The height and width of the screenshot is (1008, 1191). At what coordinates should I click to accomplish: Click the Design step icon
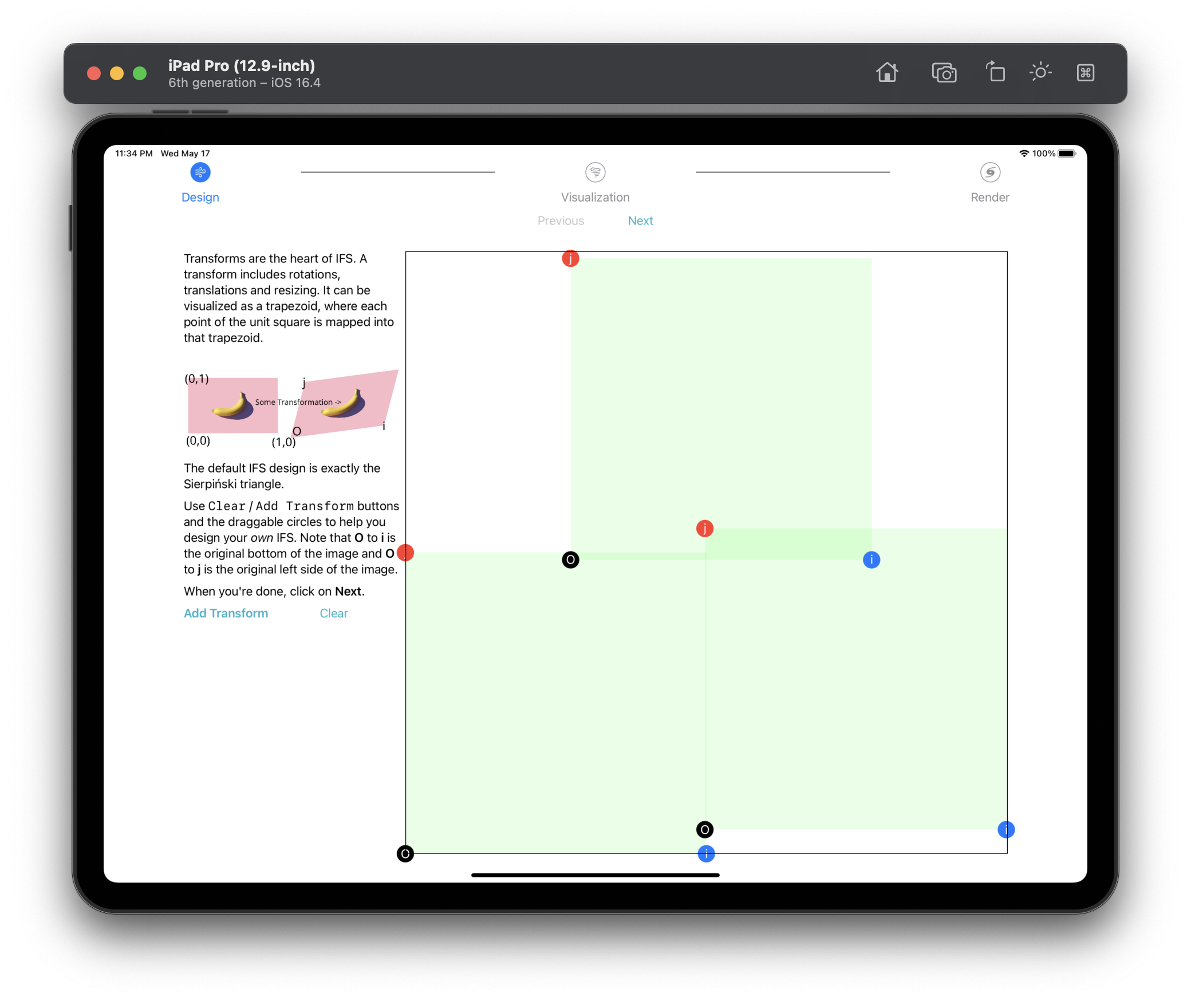[x=200, y=172]
